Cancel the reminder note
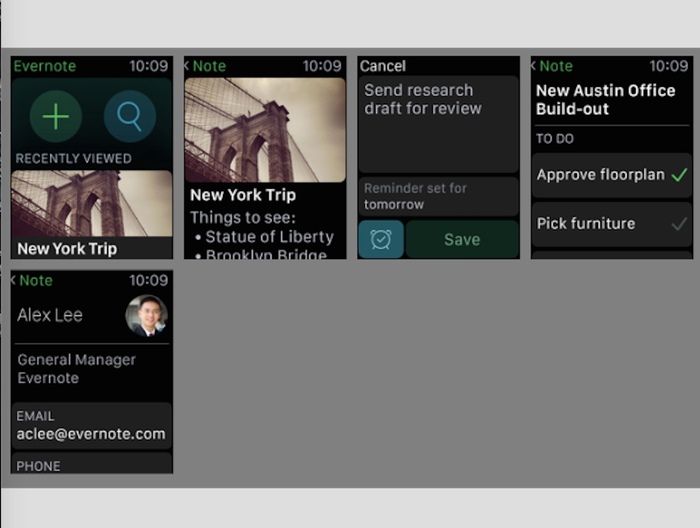700x528 pixels. pyautogui.click(x=383, y=66)
